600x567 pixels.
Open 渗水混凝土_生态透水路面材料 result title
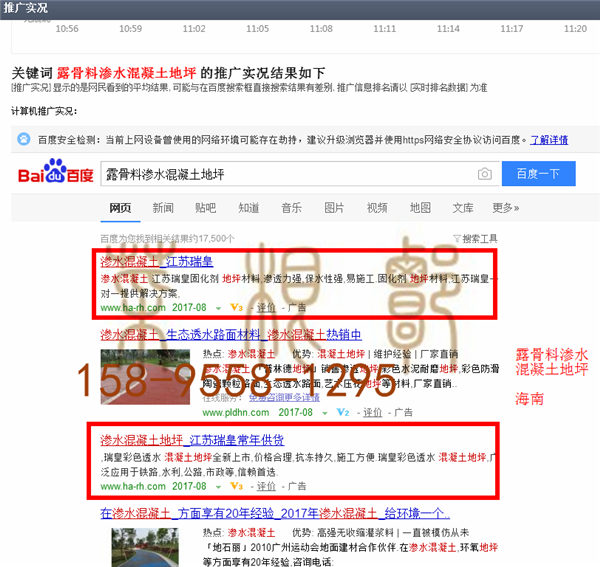[231, 335]
